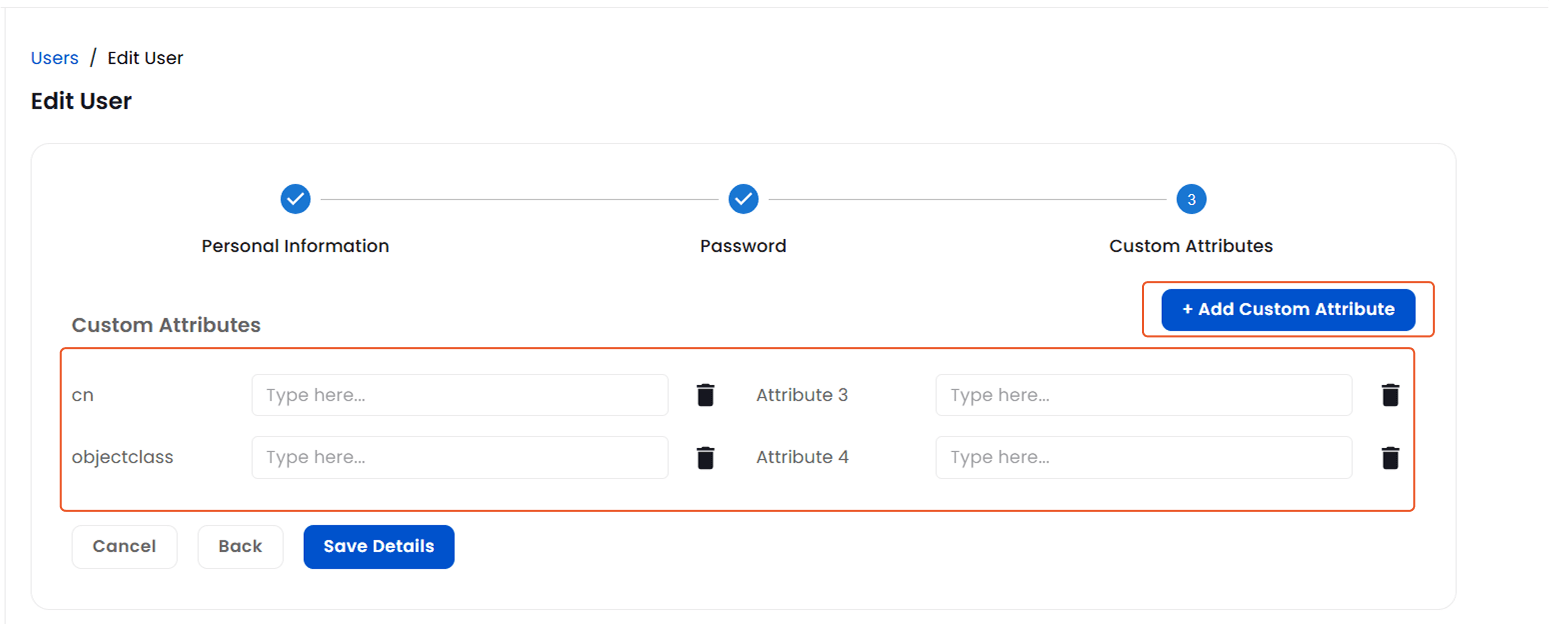This screenshot has width=1549, height=625.
Task: Save the user details
Action: [378, 546]
